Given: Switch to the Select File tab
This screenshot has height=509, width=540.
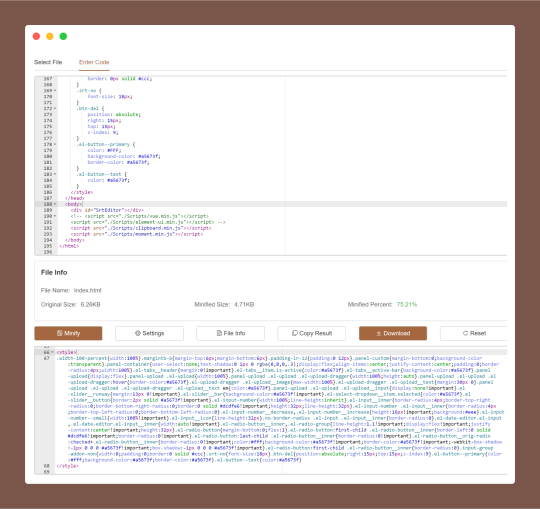Looking at the screenshot, I should [48, 62].
